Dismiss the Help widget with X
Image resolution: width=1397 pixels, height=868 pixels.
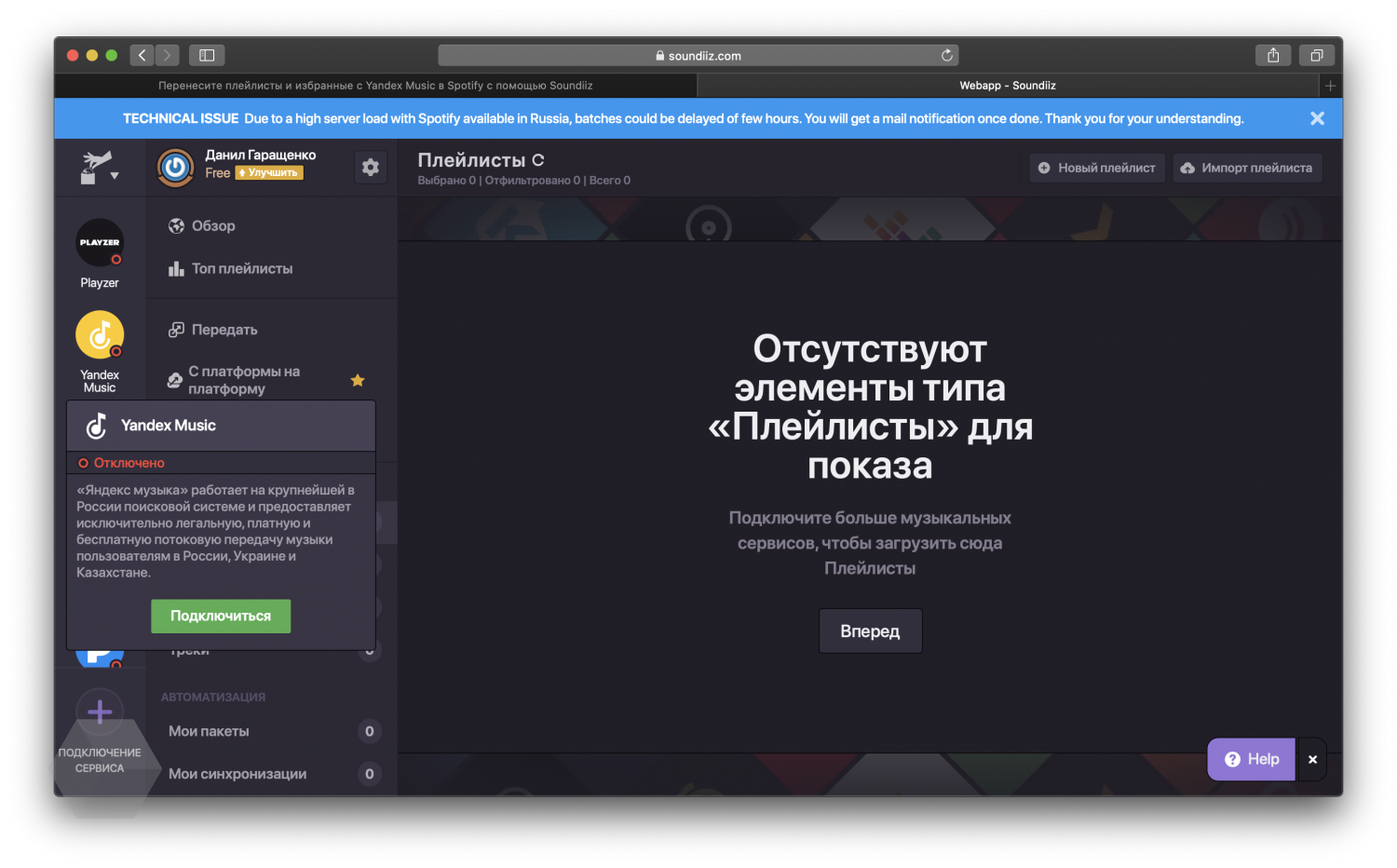[1312, 759]
